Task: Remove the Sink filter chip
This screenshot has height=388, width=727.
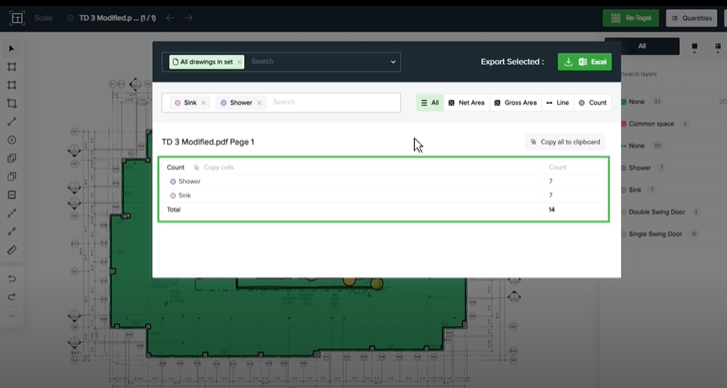Action: [203, 103]
